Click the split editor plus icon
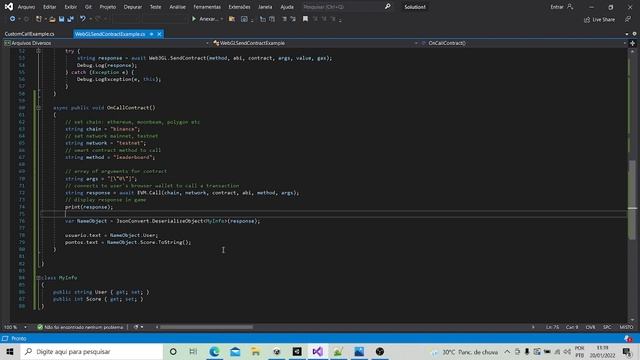This screenshot has height=360, width=640. coord(633,43)
